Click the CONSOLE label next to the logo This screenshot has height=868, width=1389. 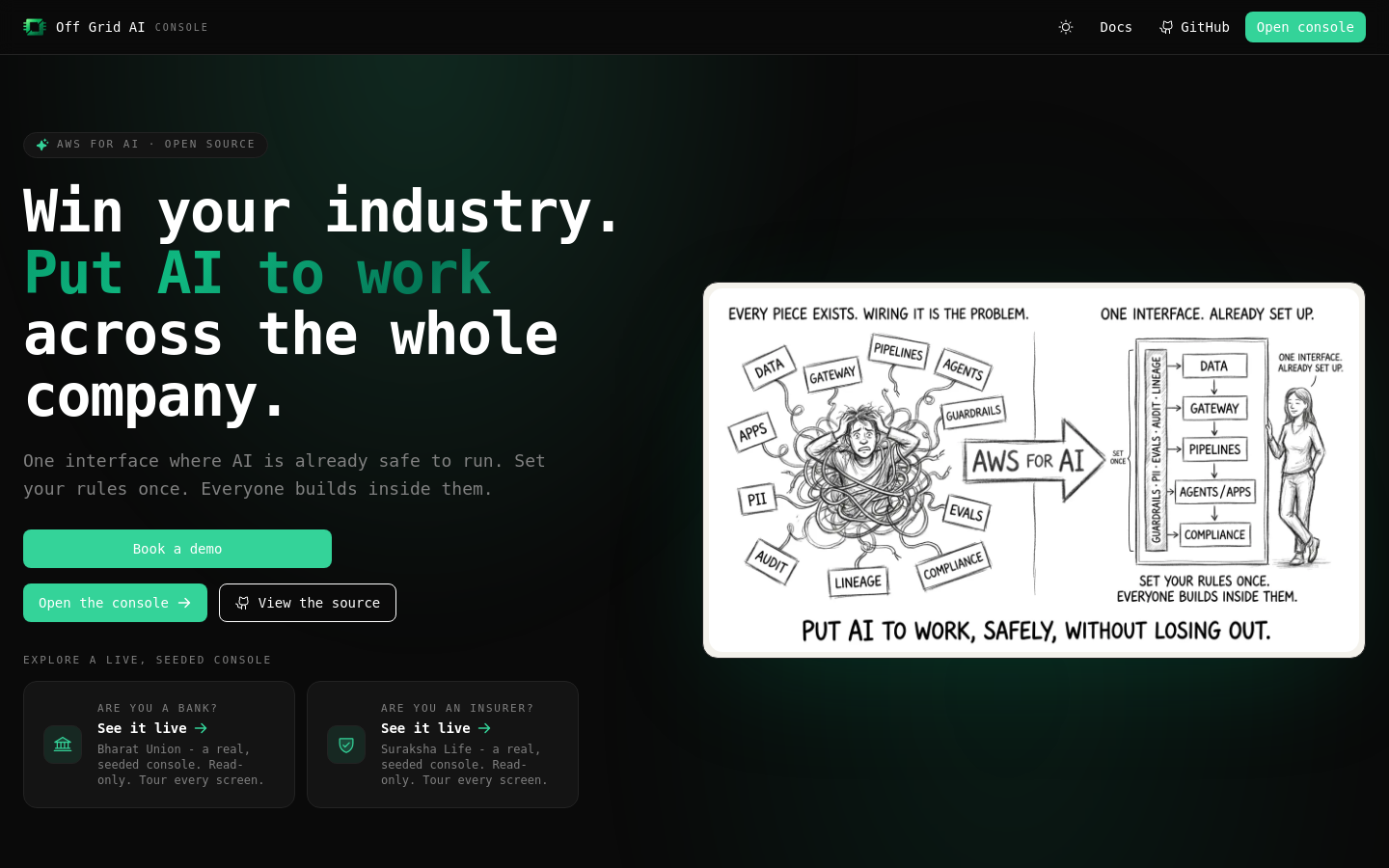click(x=181, y=28)
